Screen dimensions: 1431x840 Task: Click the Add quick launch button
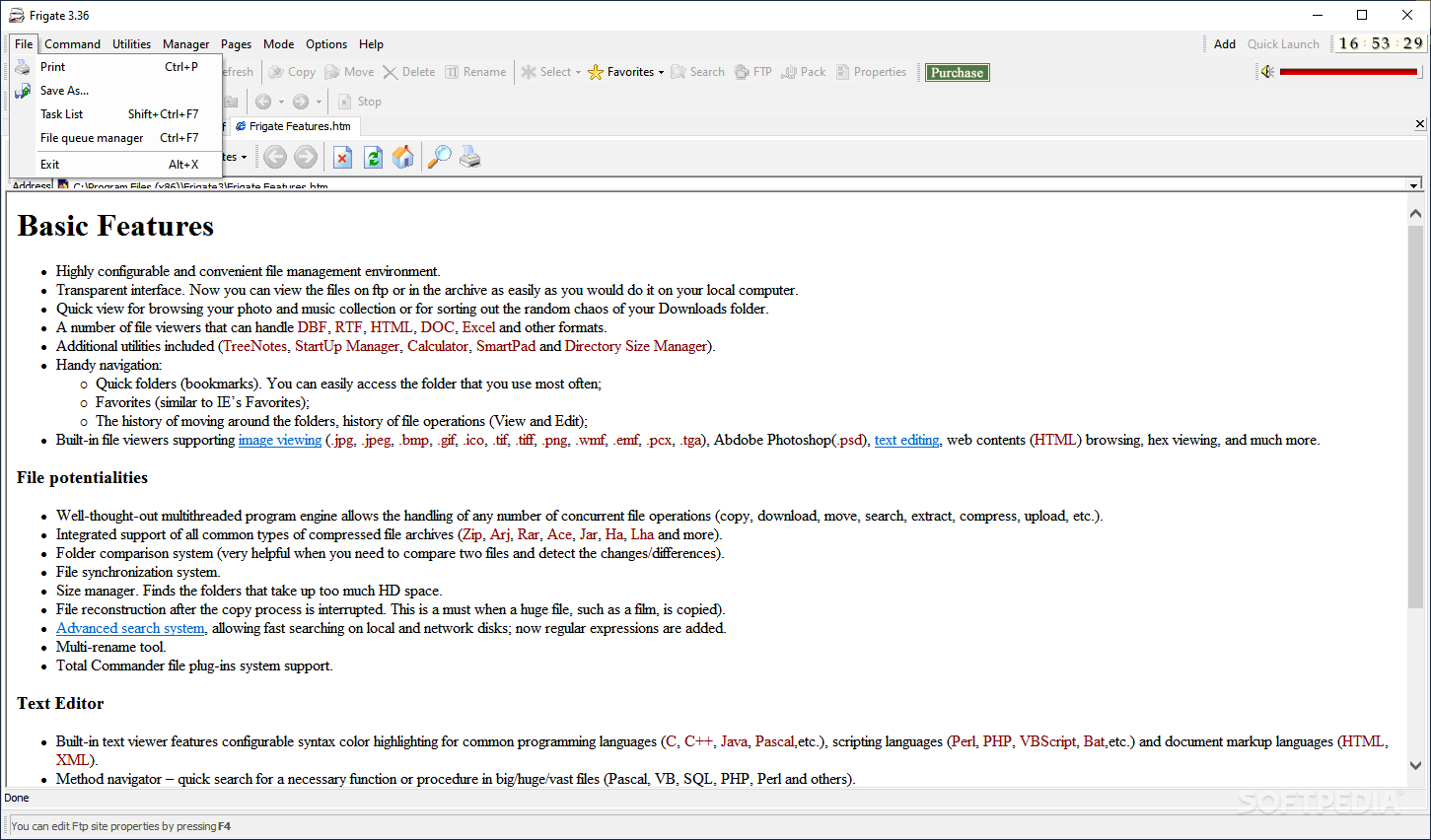[1225, 44]
